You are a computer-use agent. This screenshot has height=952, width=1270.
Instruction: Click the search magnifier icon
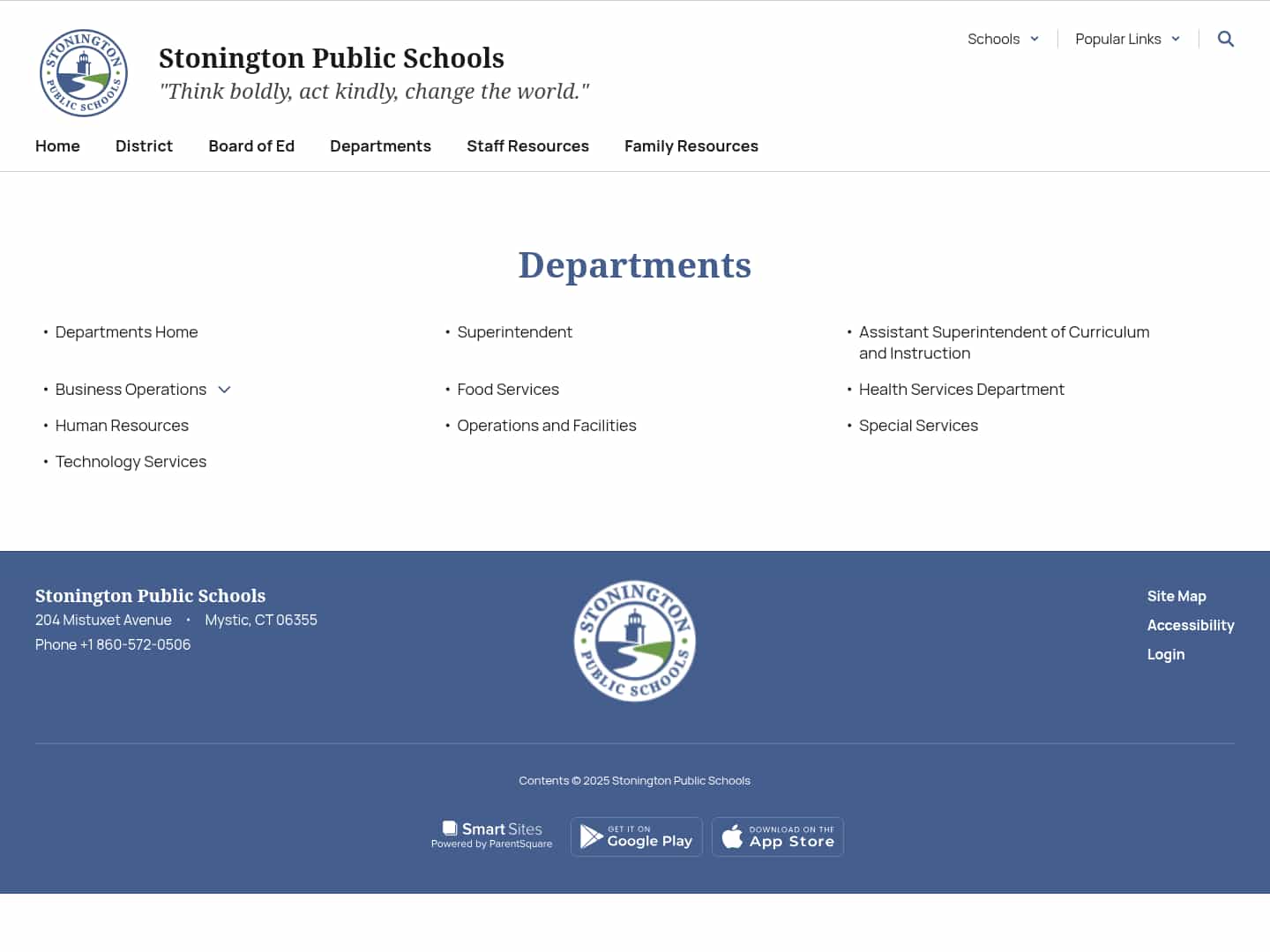1226,39
